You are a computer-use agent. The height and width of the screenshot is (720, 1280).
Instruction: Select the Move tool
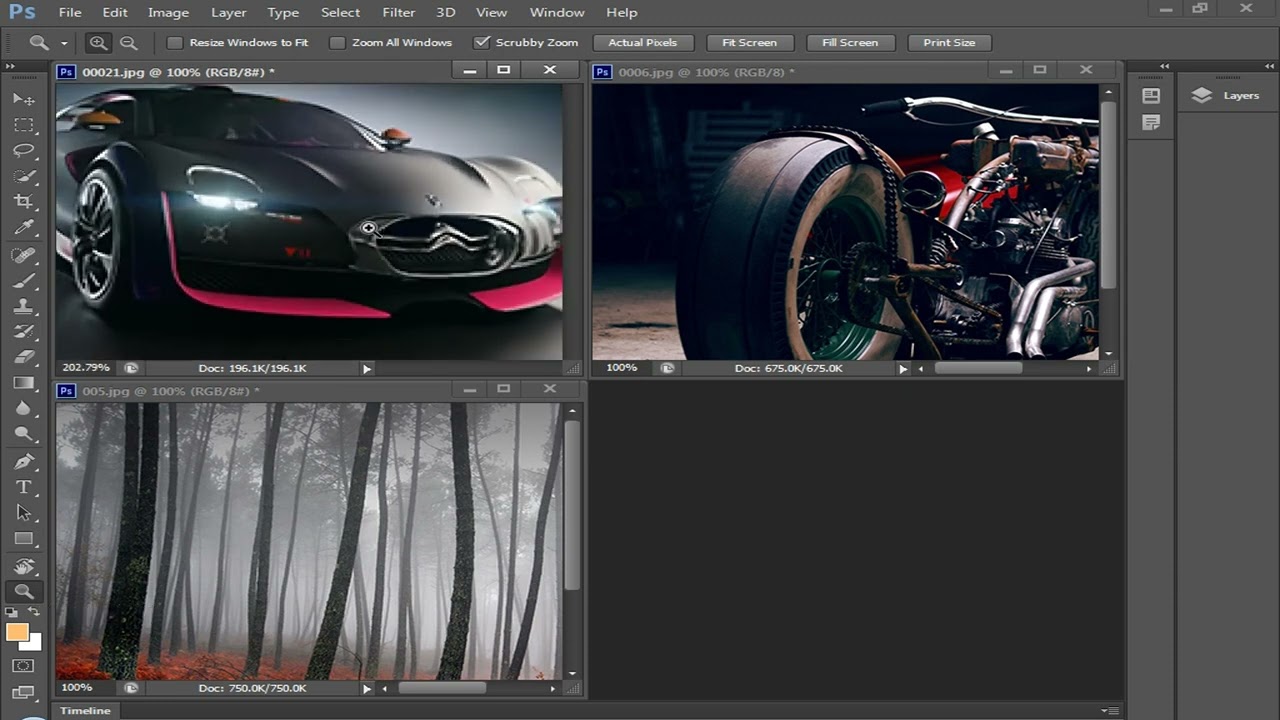pos(24,99)
